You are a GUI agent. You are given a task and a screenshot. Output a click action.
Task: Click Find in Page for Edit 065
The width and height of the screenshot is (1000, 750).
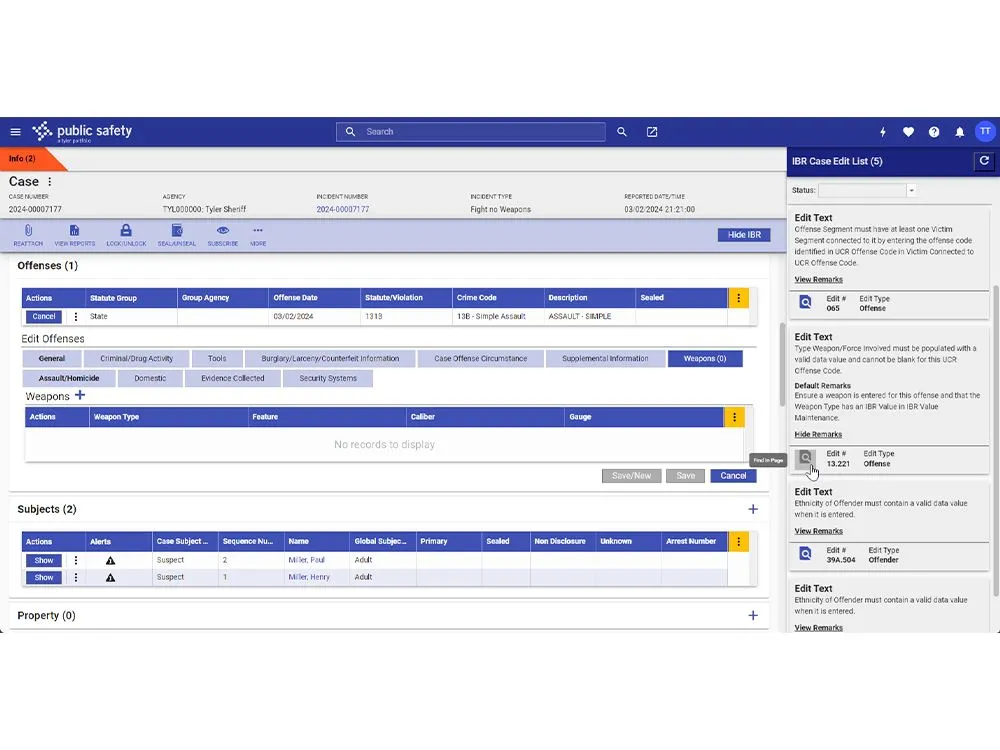[x=806, y=302]
